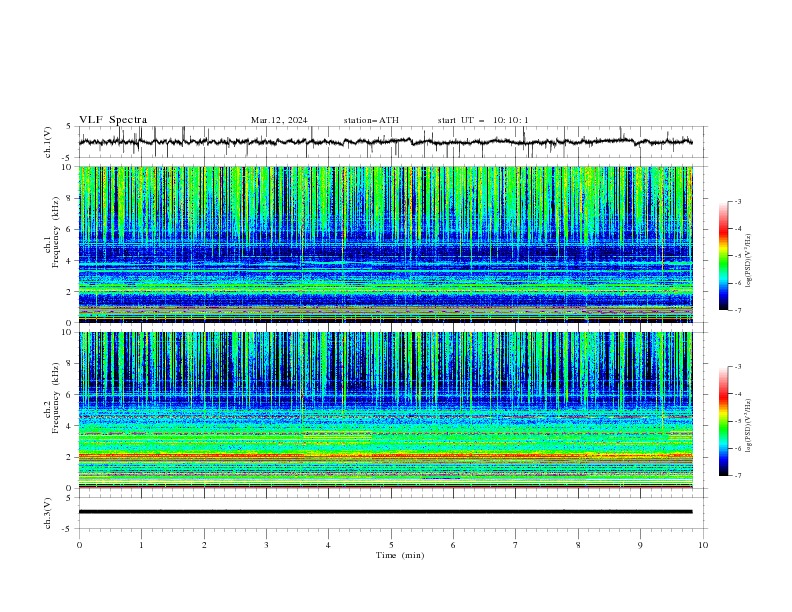Click the time axis tick label "6"
The width and height of the screenshot is (792, 612).
pyautogui.click(x=453, y=545)
